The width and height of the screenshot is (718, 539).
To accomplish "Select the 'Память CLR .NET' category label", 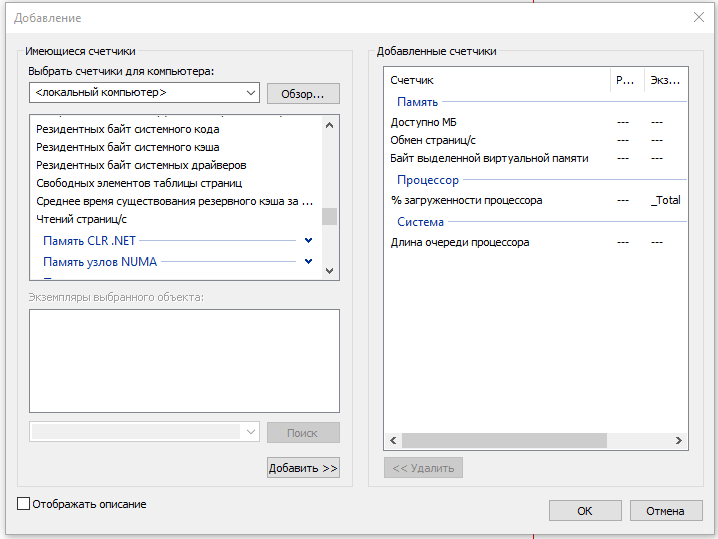I will pyautogui.click(x=89, y=240).
